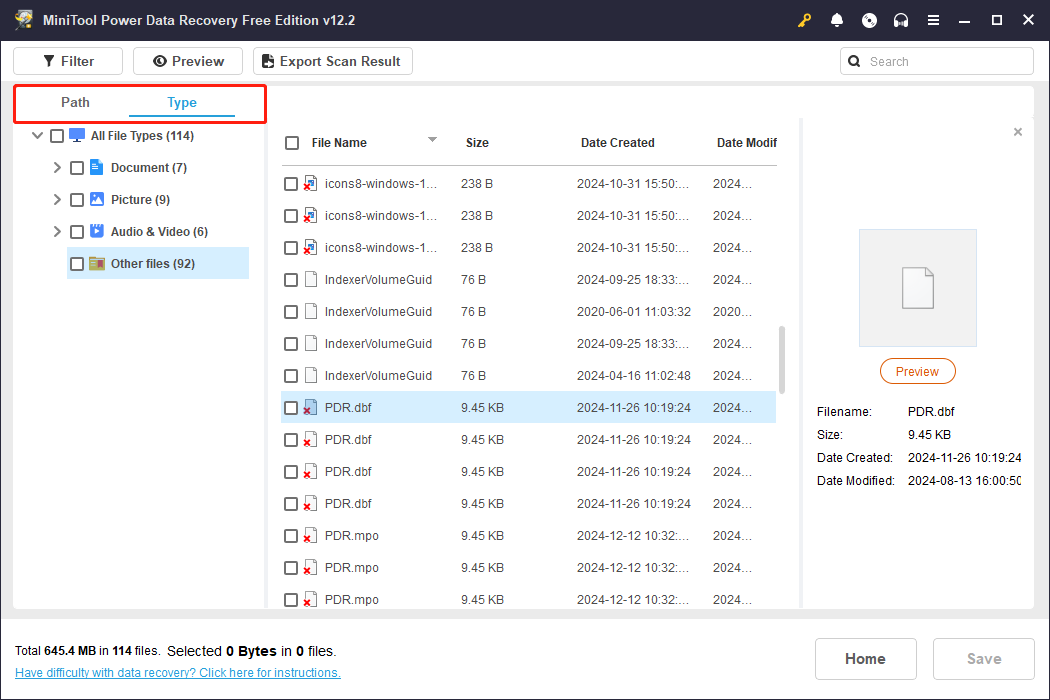Select the Other files (92) tree row
The width and height of the screenshot is (1050, 700).
pos(158,263)
